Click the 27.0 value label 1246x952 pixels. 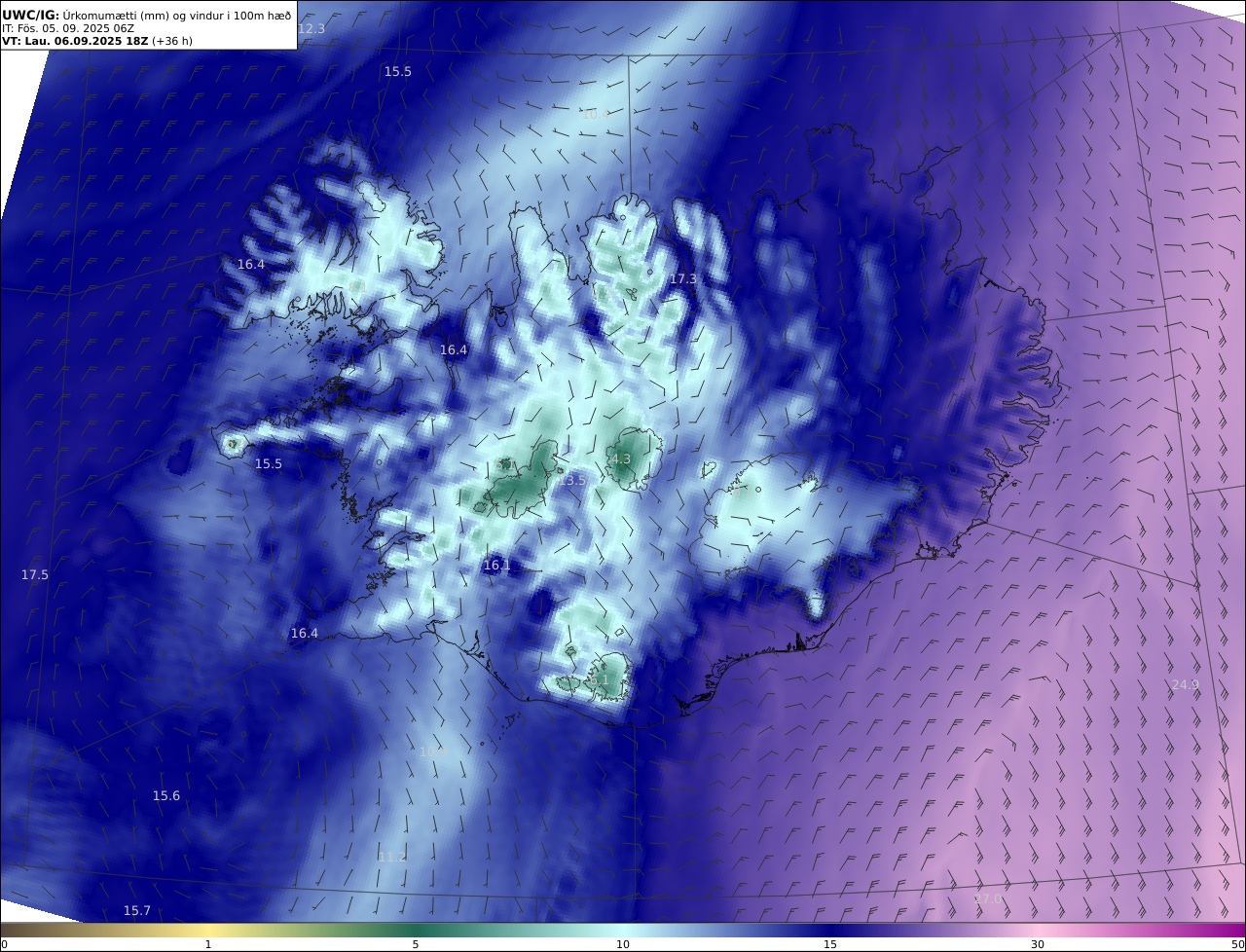987,899
